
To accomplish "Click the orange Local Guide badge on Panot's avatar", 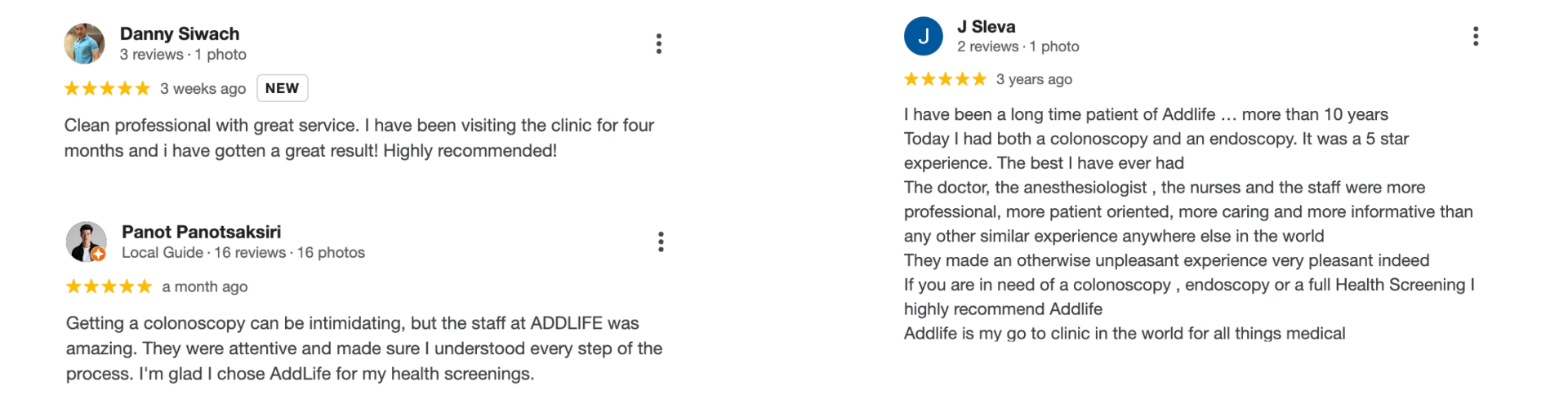I will pyautogui.click(x=99, y=255).
